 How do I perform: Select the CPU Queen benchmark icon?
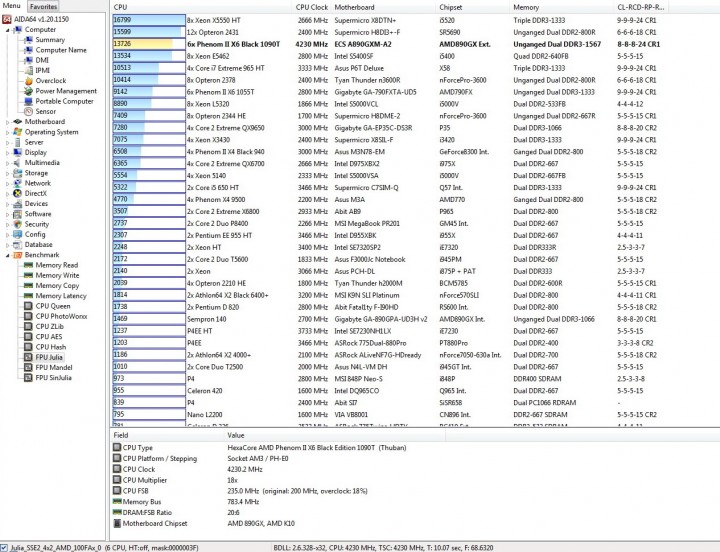coord(28,306)
